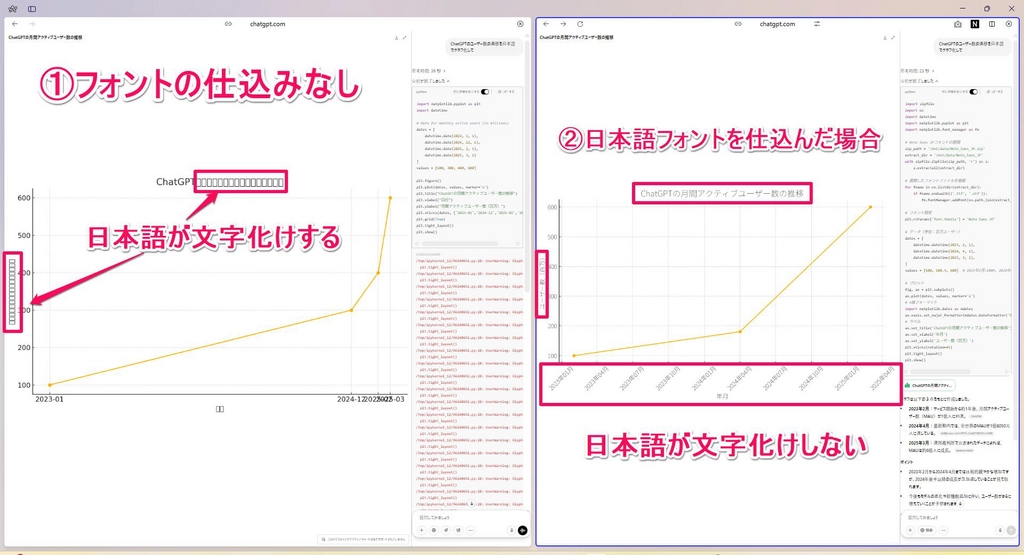
Task: Reload the page in the right pane
Action: click(580, 24)
